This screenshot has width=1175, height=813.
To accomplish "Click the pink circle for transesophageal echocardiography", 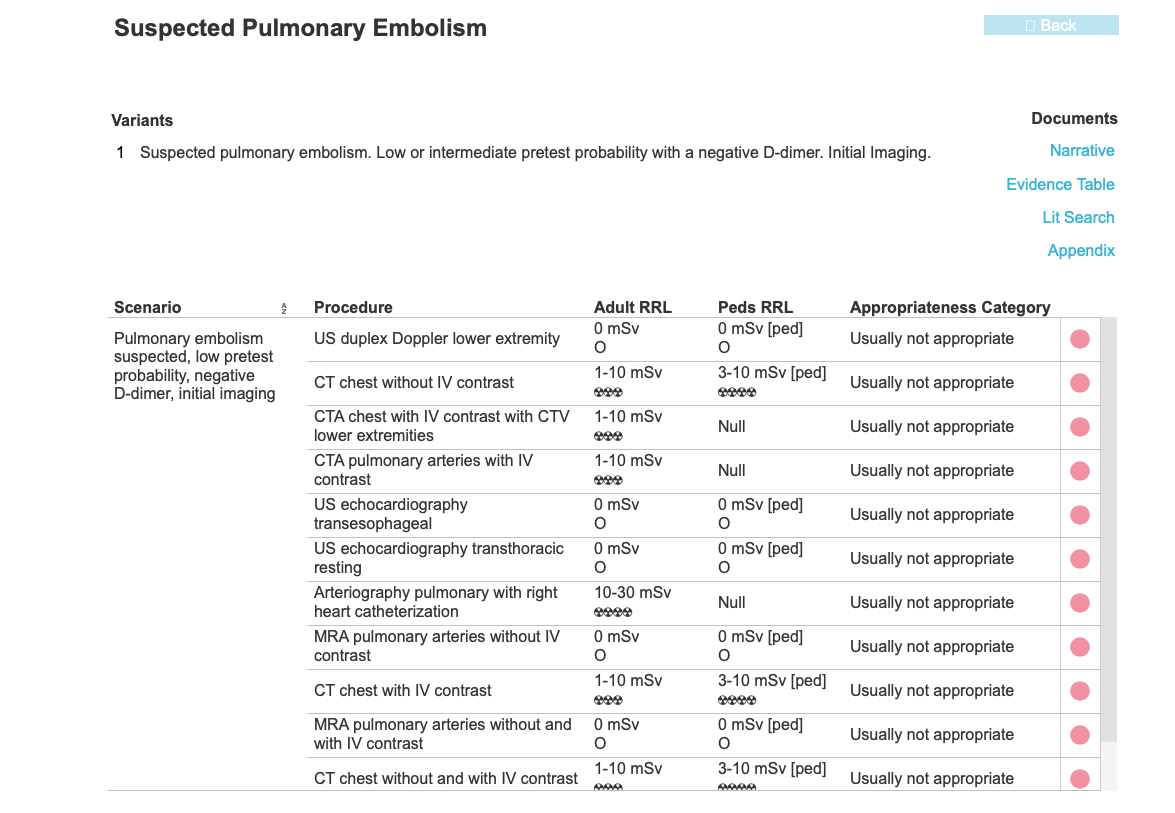I will pyautogui.click(x=1080, y=515).
